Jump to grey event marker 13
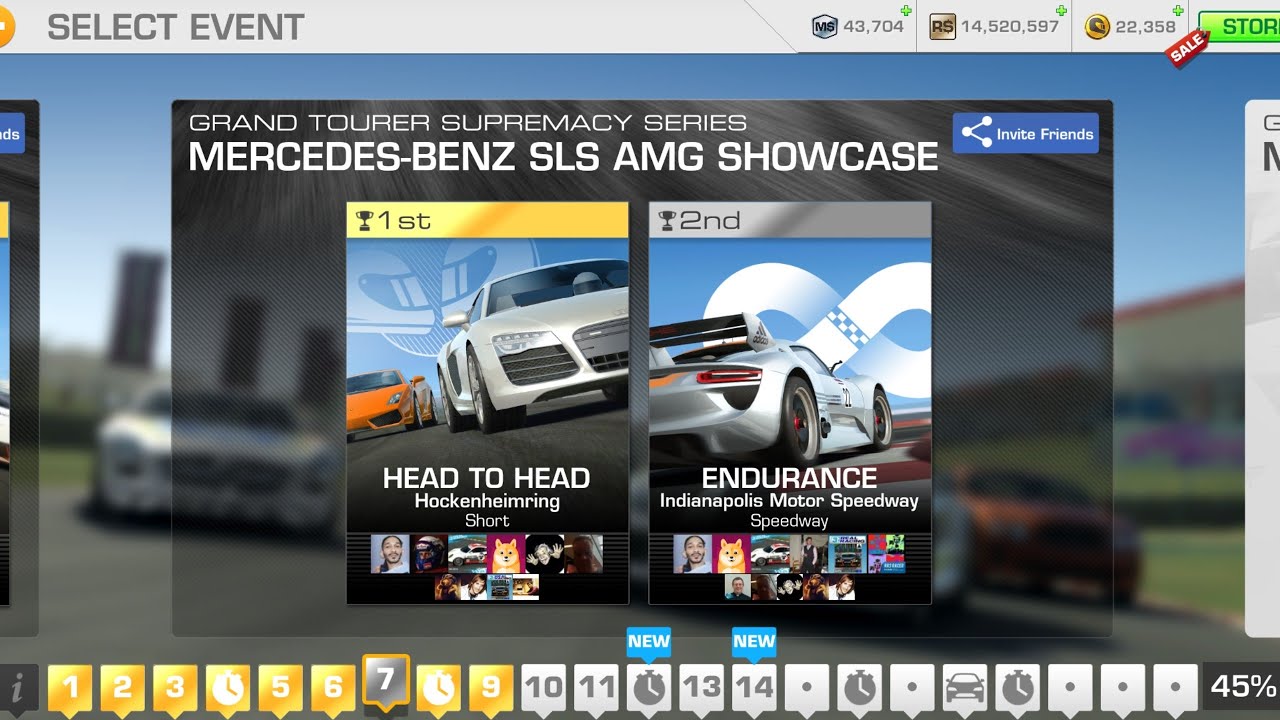Image resolution: width=1280 pixels, height=720 pixels. [702, 688]
